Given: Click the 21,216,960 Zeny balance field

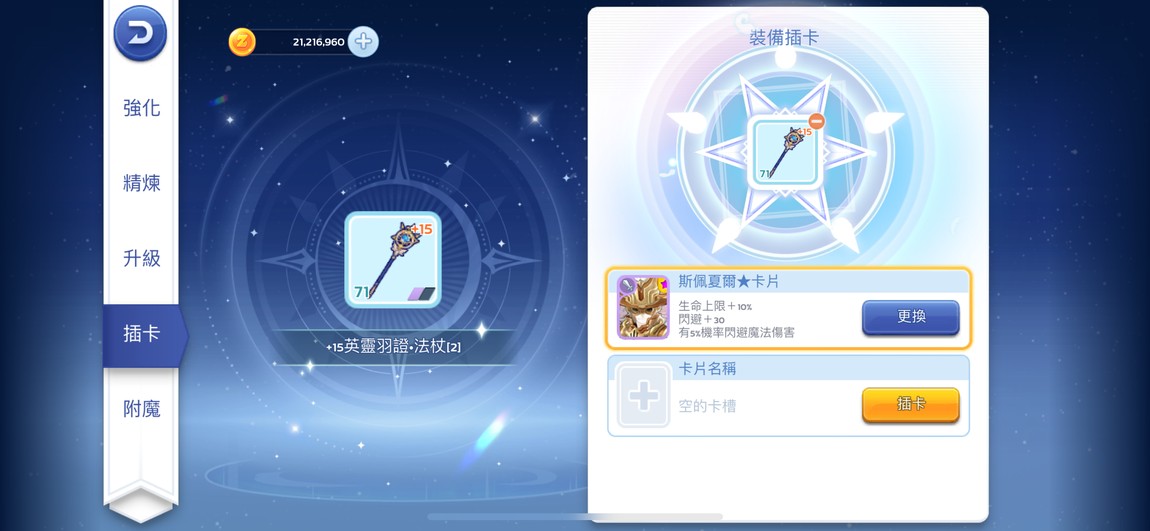Looking at the screenshot, I should (302, 42).
